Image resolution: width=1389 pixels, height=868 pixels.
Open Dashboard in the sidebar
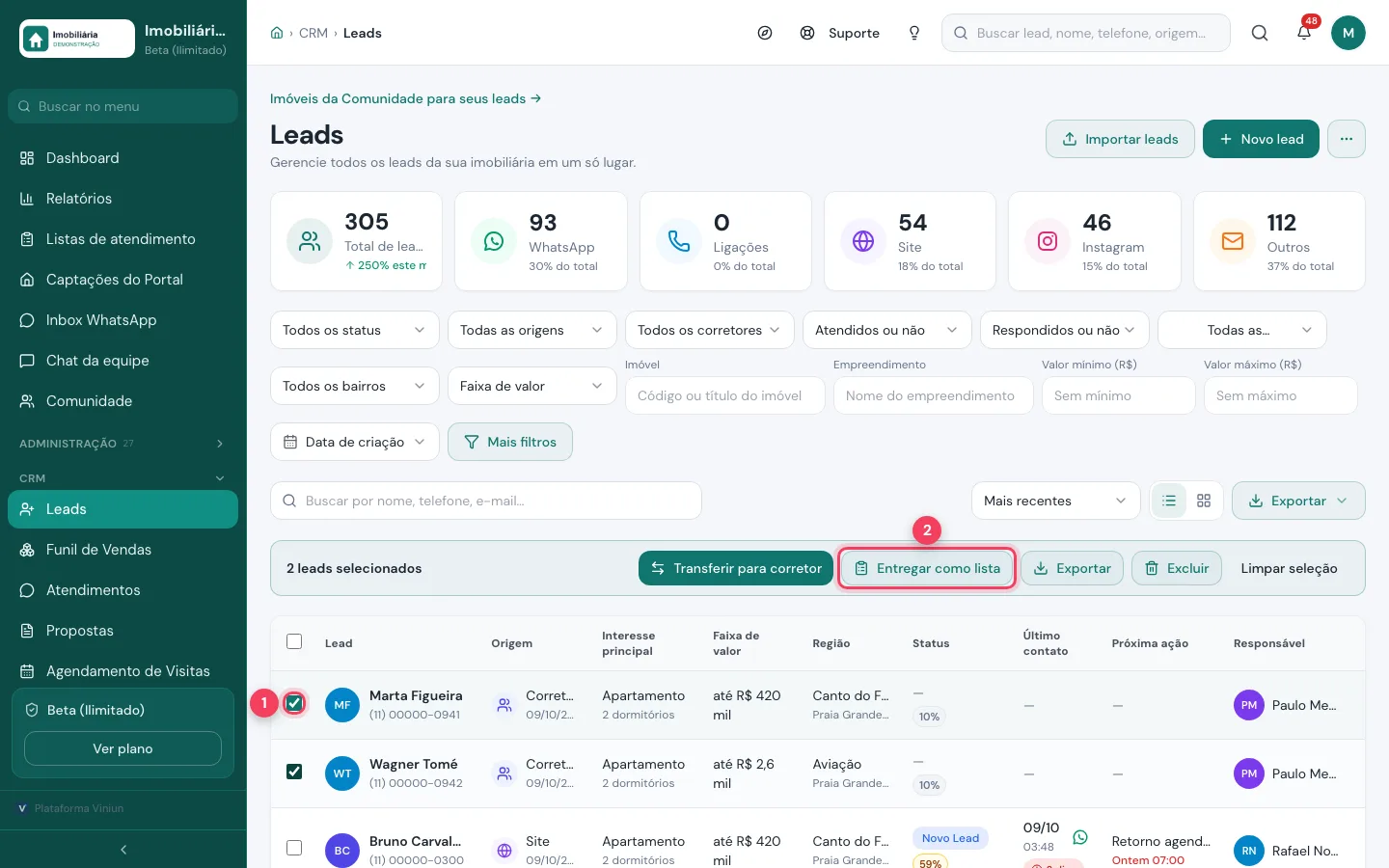123,158
